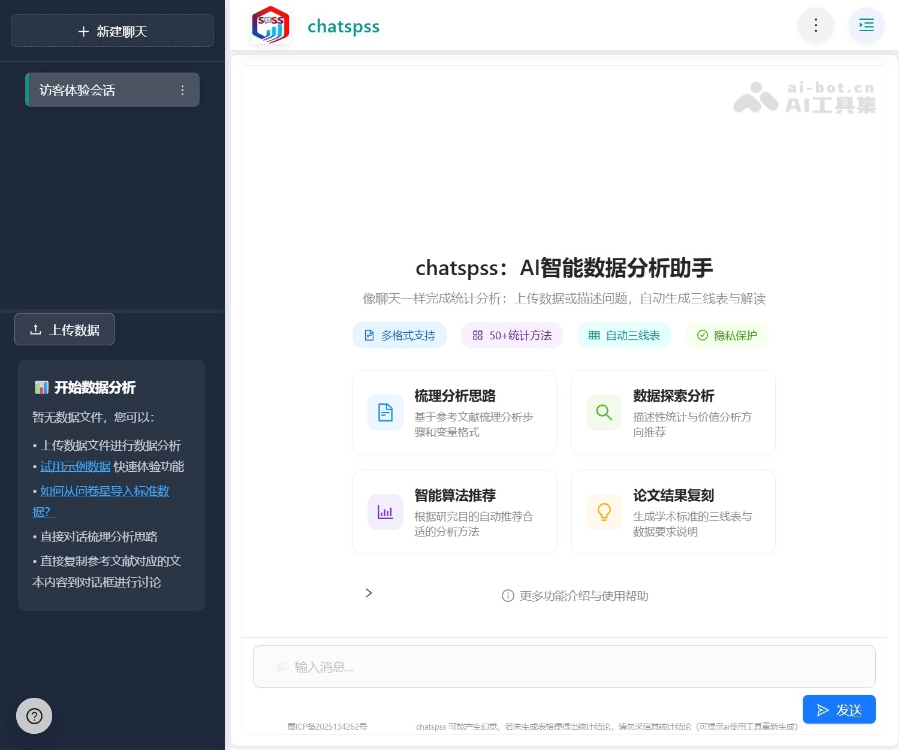
Task: Click the chart icon beside 开始数据分析
Action: (41, 388)
